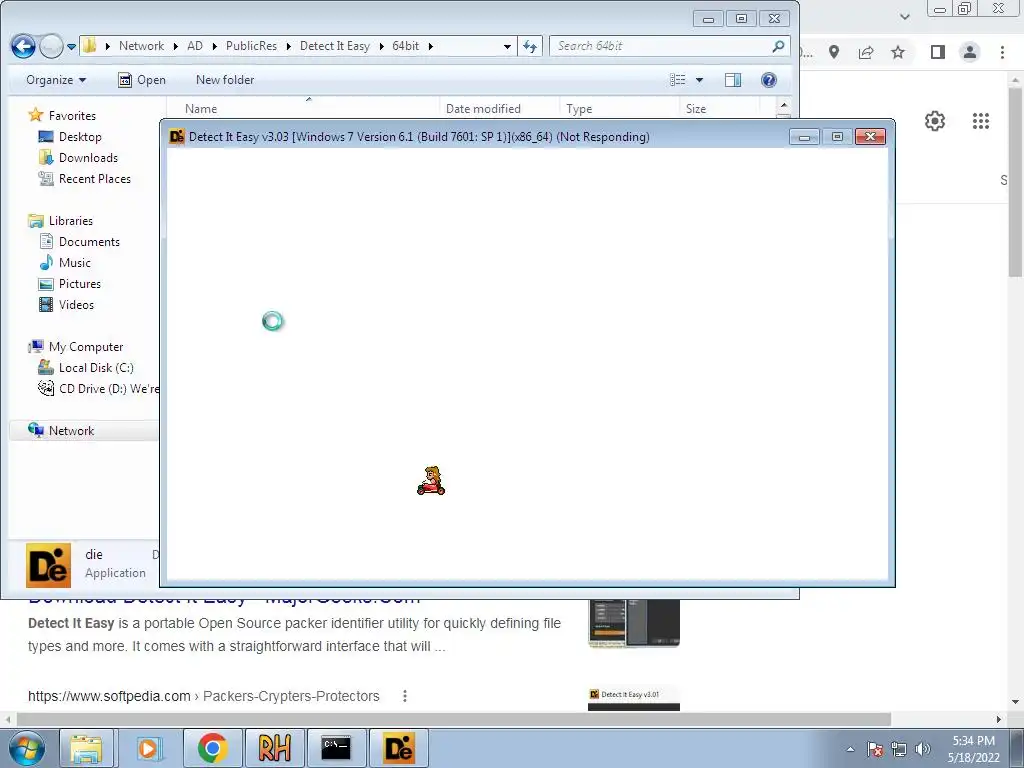Viewport: 1024px width, 768px height.
Task: Open Chrome profile avatar icon
Action: (970, 52)
